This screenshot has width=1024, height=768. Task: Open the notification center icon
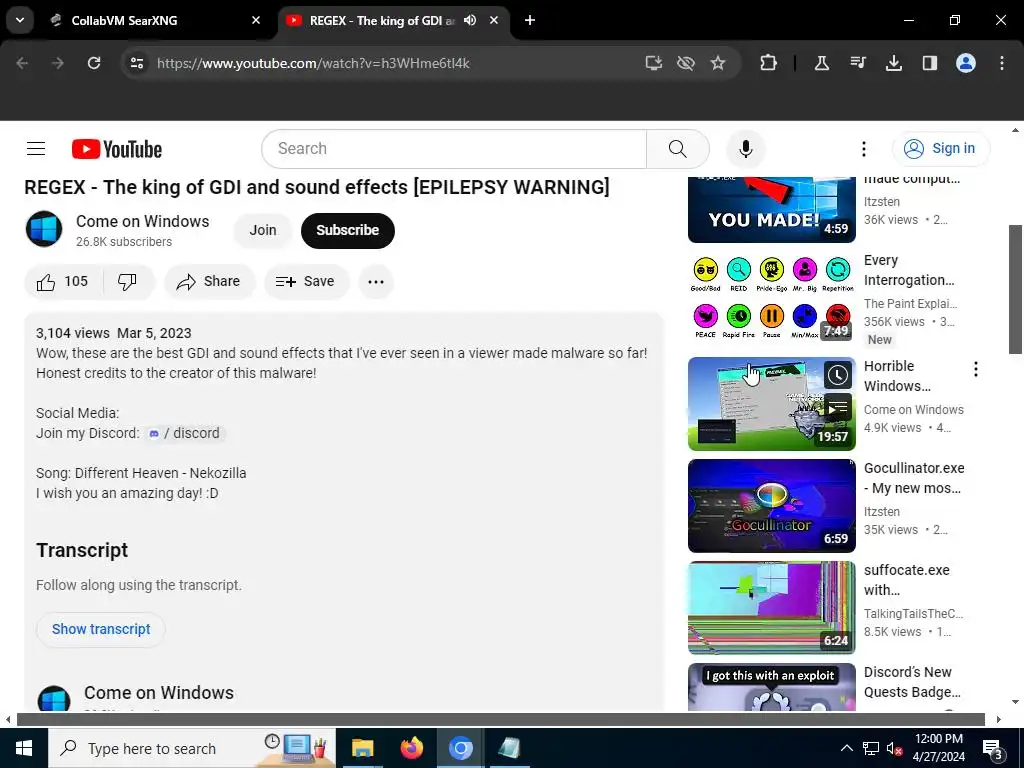click(x=993, y=748)
